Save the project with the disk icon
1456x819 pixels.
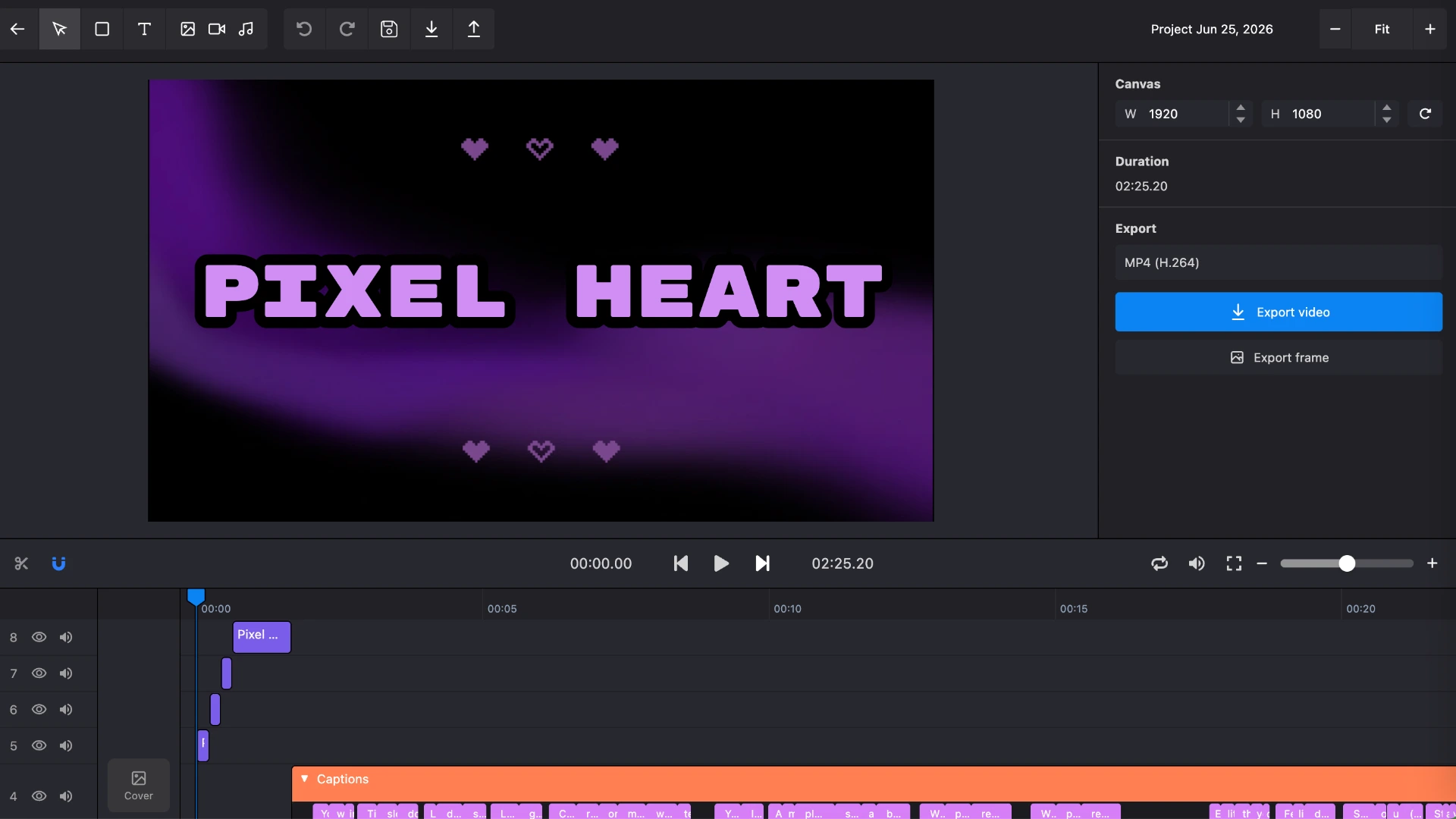(x=389, y=29)
